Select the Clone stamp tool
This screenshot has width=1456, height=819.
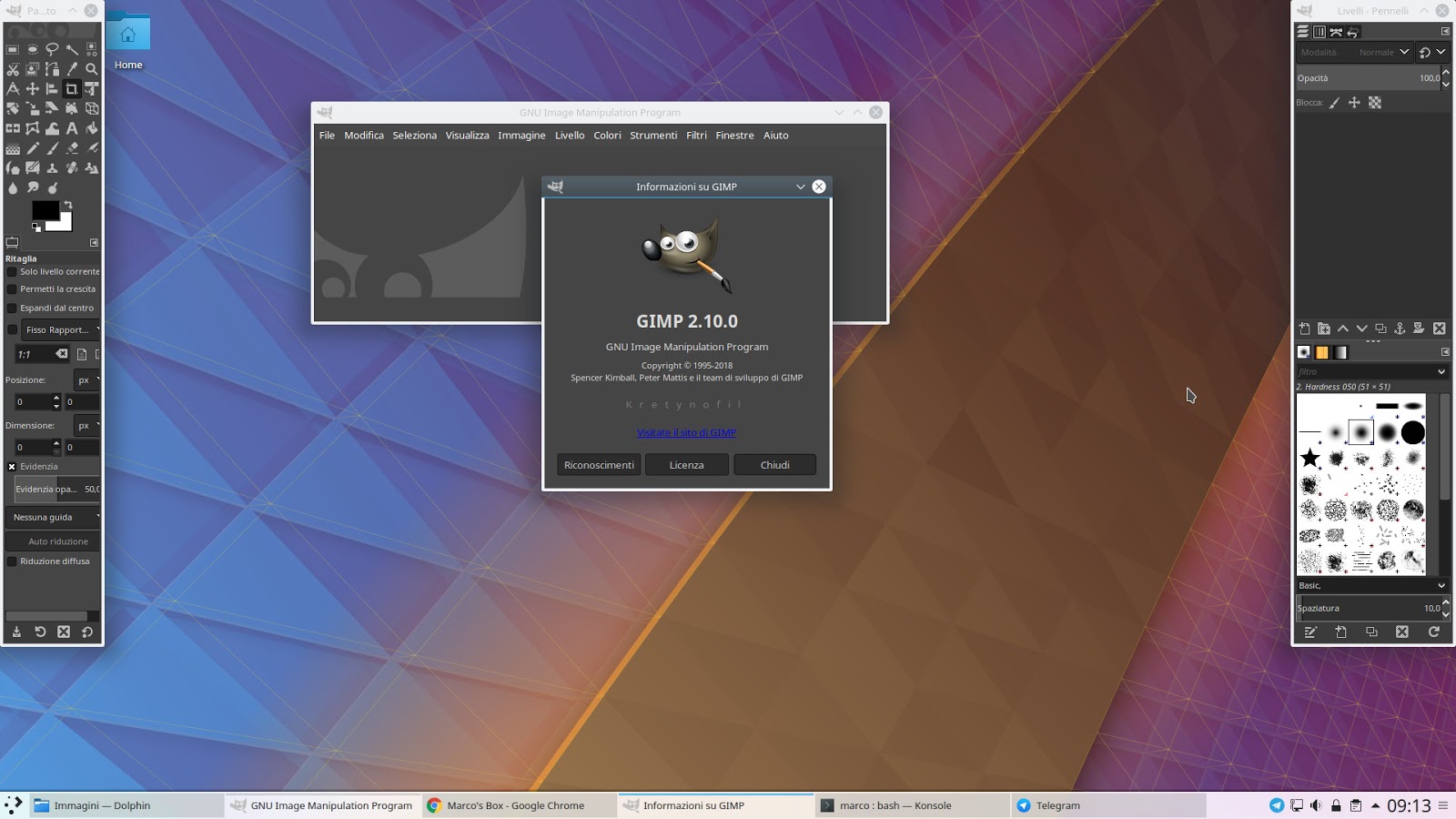52,168
